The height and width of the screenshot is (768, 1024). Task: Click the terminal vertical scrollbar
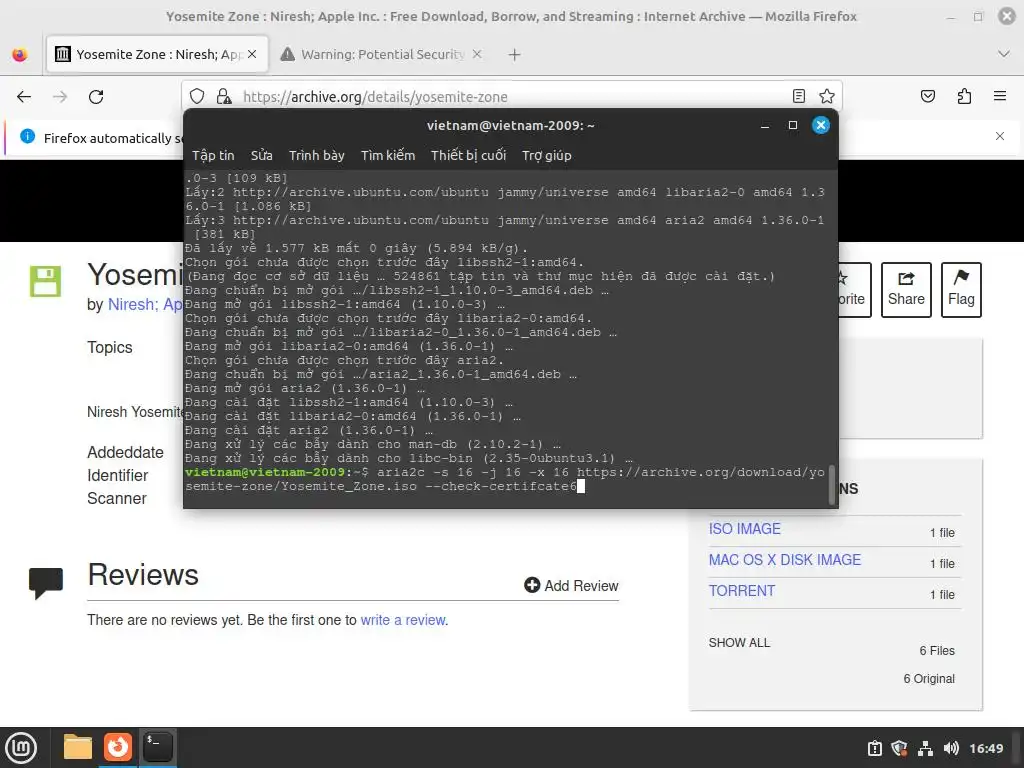(x=832, y=484)
